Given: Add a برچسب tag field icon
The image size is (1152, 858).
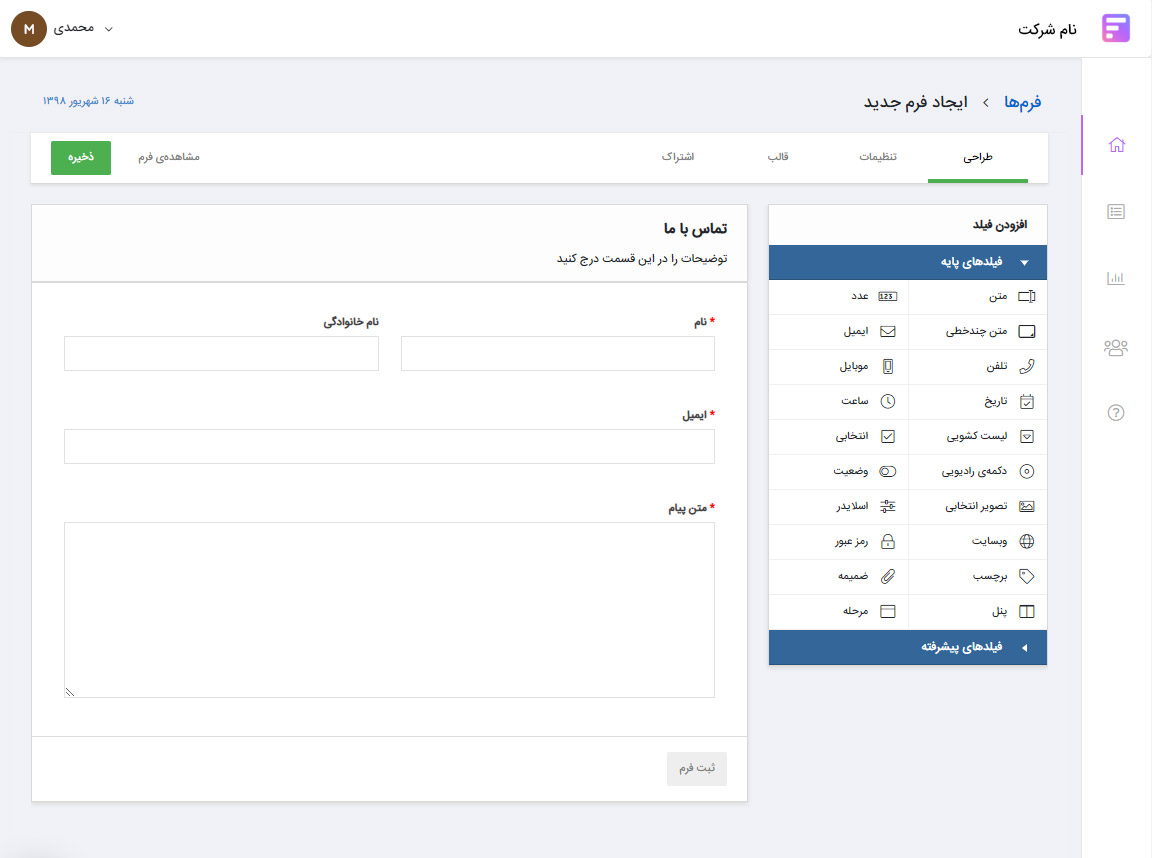Looking at the screenshot, I should pyautogui.click(x=1027, y=577).
